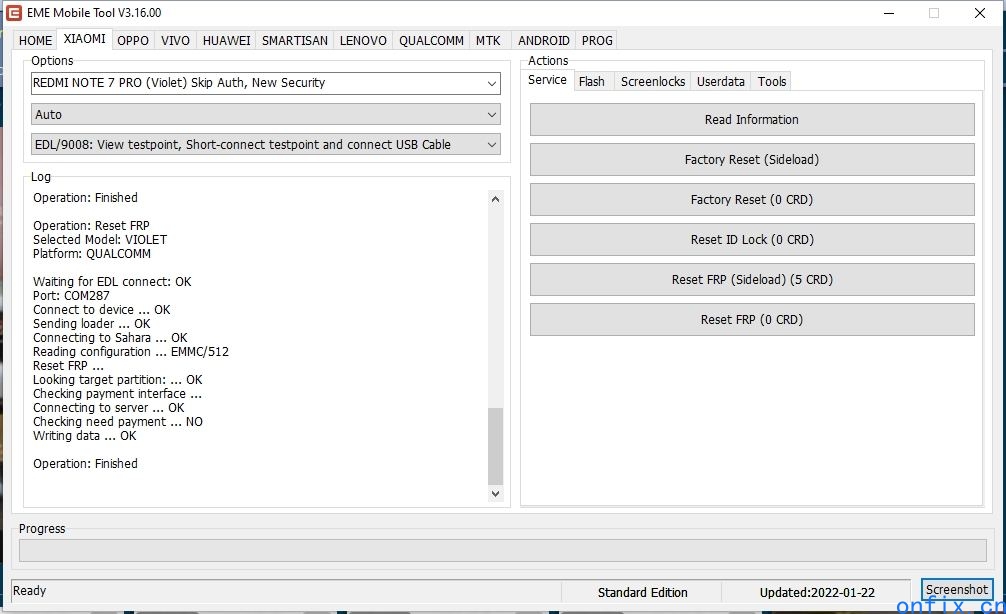
Task: Select the Userdata tab
Action: pos(720,82)
